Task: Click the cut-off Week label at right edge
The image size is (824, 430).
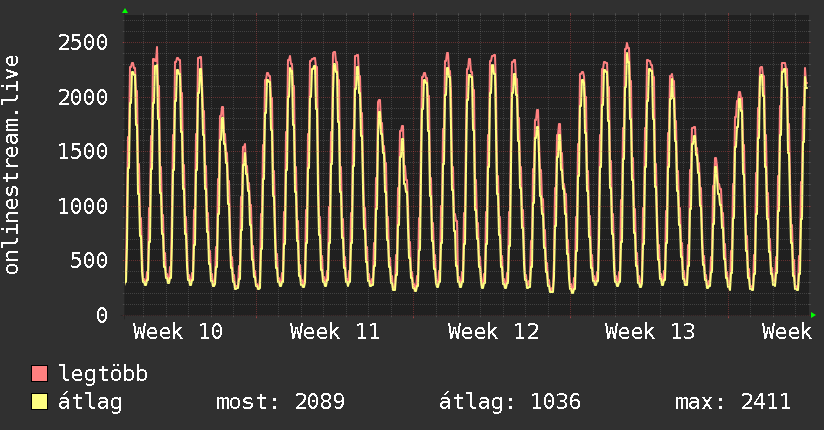Action: pos(786,332)
